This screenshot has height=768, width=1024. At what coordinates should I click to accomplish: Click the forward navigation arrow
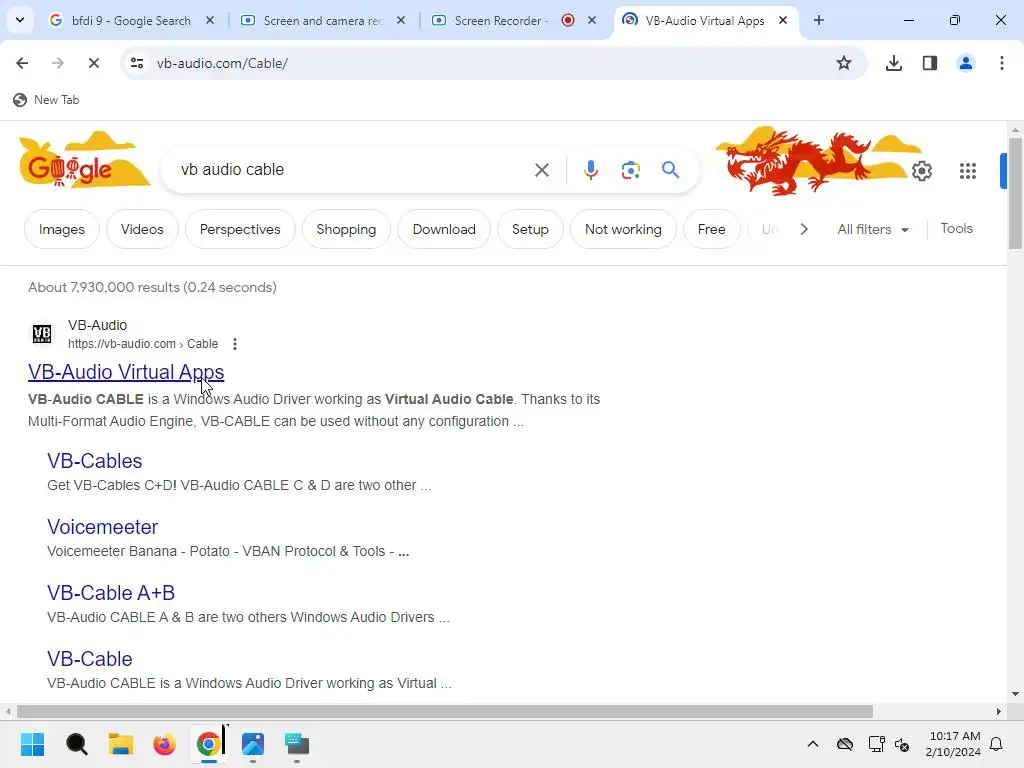(x=57, y=63)
